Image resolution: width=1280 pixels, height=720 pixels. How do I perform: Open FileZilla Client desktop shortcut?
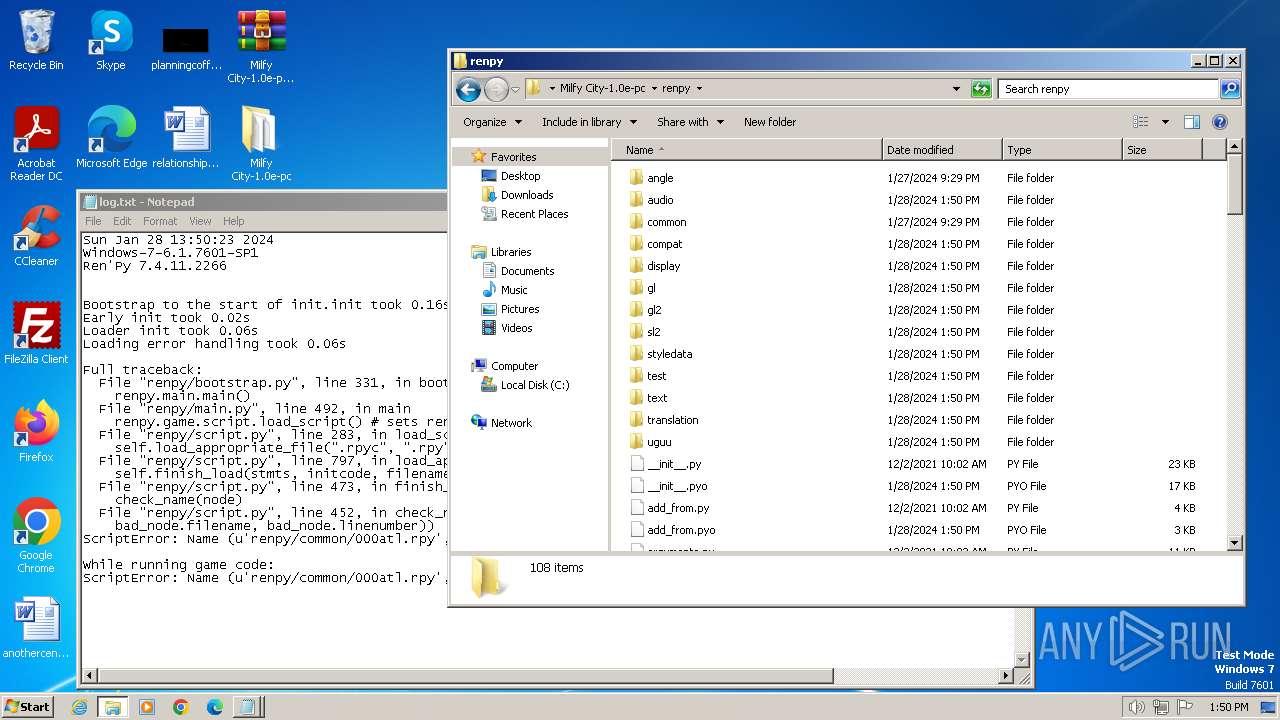(x=36, y=334)
